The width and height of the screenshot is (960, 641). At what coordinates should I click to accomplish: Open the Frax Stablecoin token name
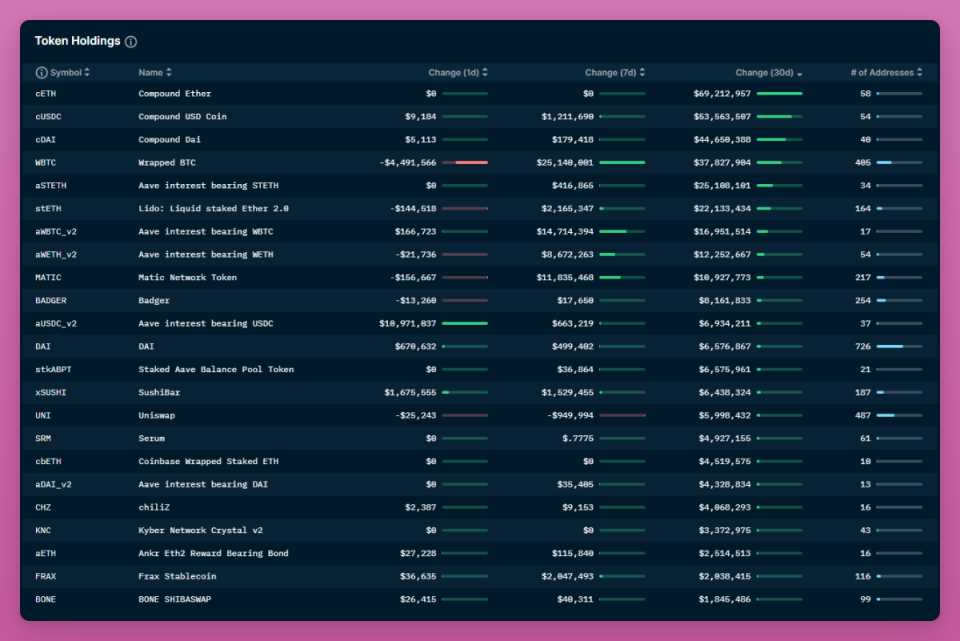177,576
